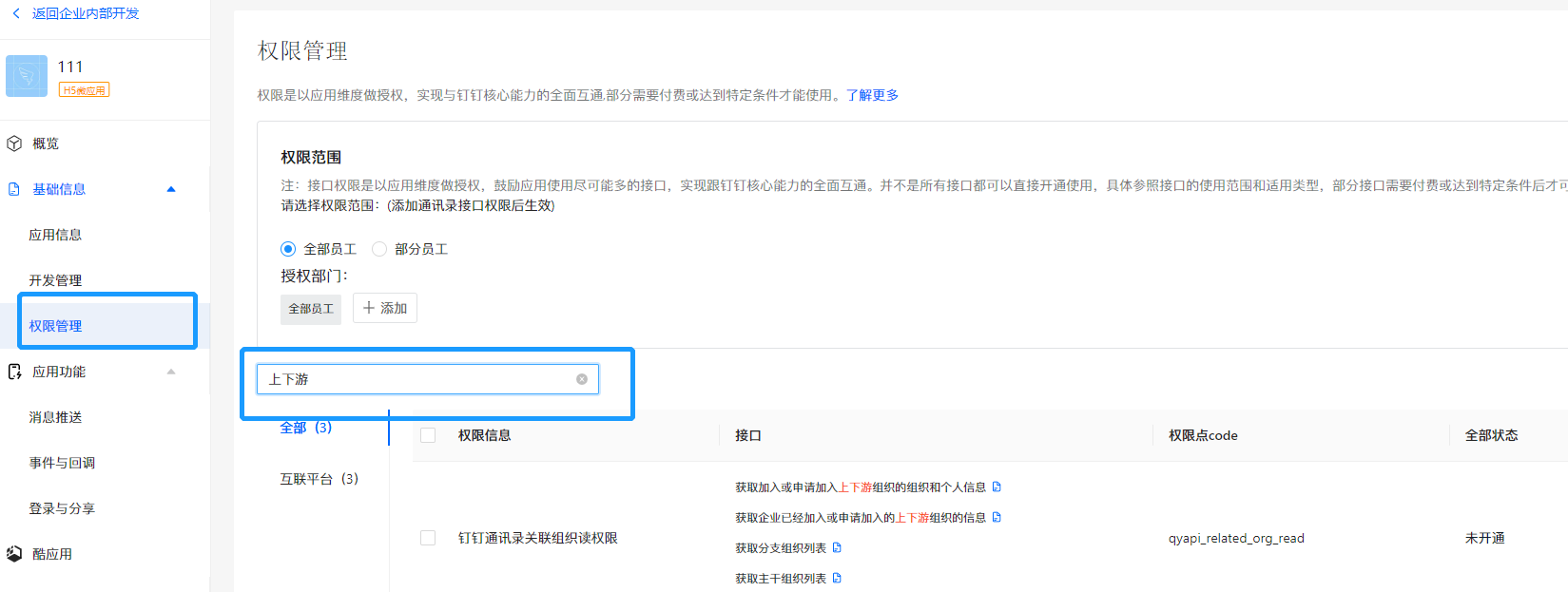Image resolution: width=1568 pixels, height=592 pixels.
Task: Select the 全部员工 radio button
Action: click(x=288, y=249)
